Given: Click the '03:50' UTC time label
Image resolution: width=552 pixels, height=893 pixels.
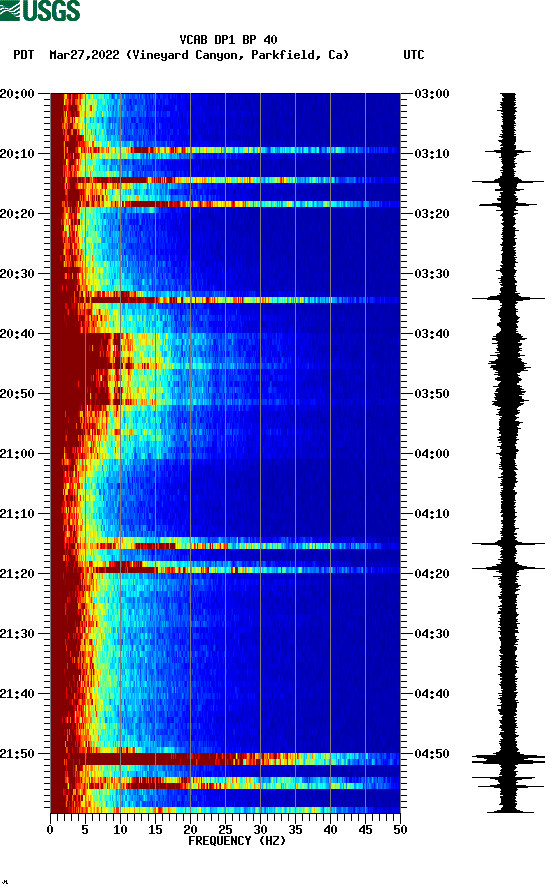Looking at the screenshot, I should [x=432, y=394].
